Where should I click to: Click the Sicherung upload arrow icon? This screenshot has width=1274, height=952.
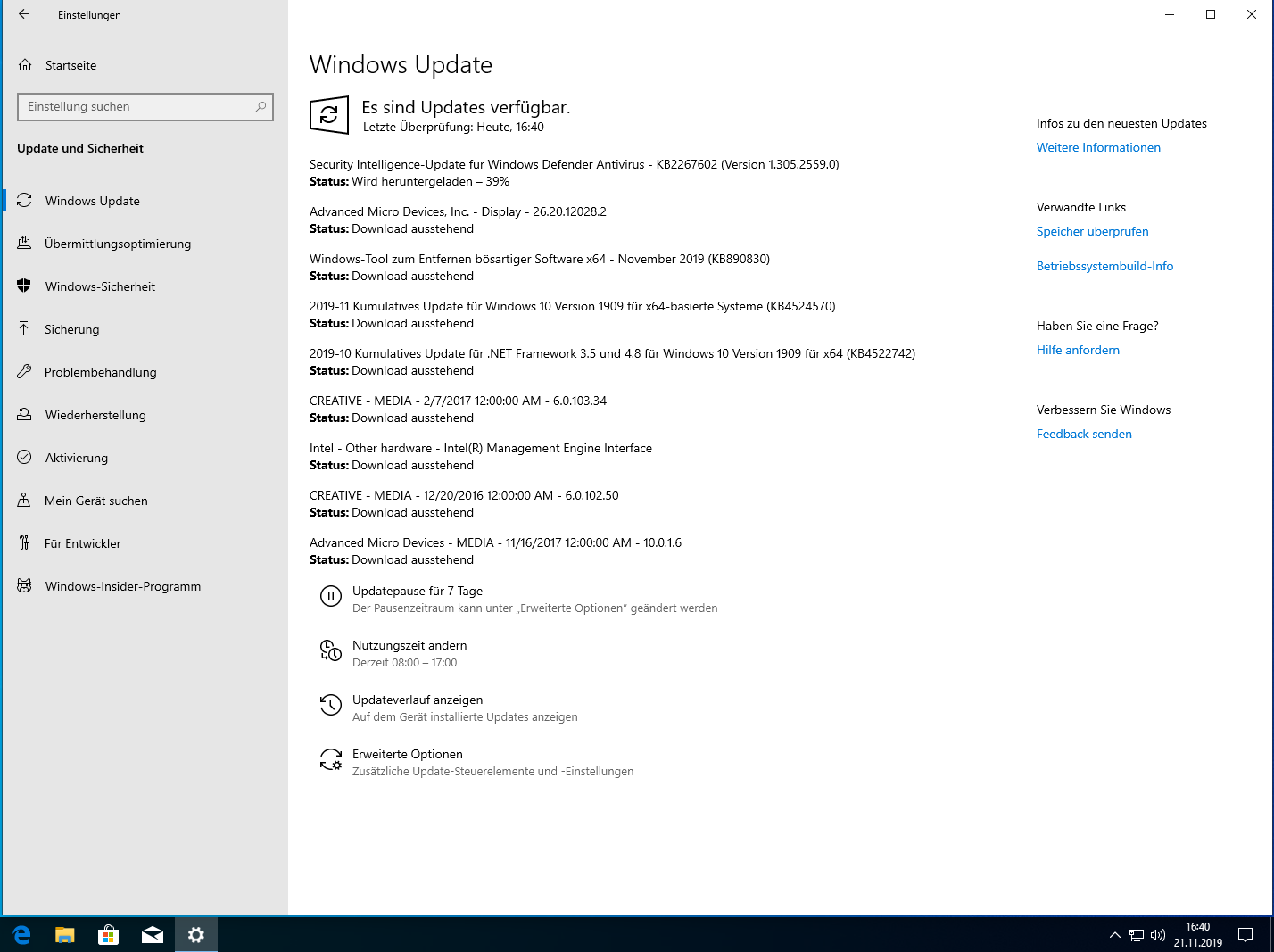coord(24,329)
